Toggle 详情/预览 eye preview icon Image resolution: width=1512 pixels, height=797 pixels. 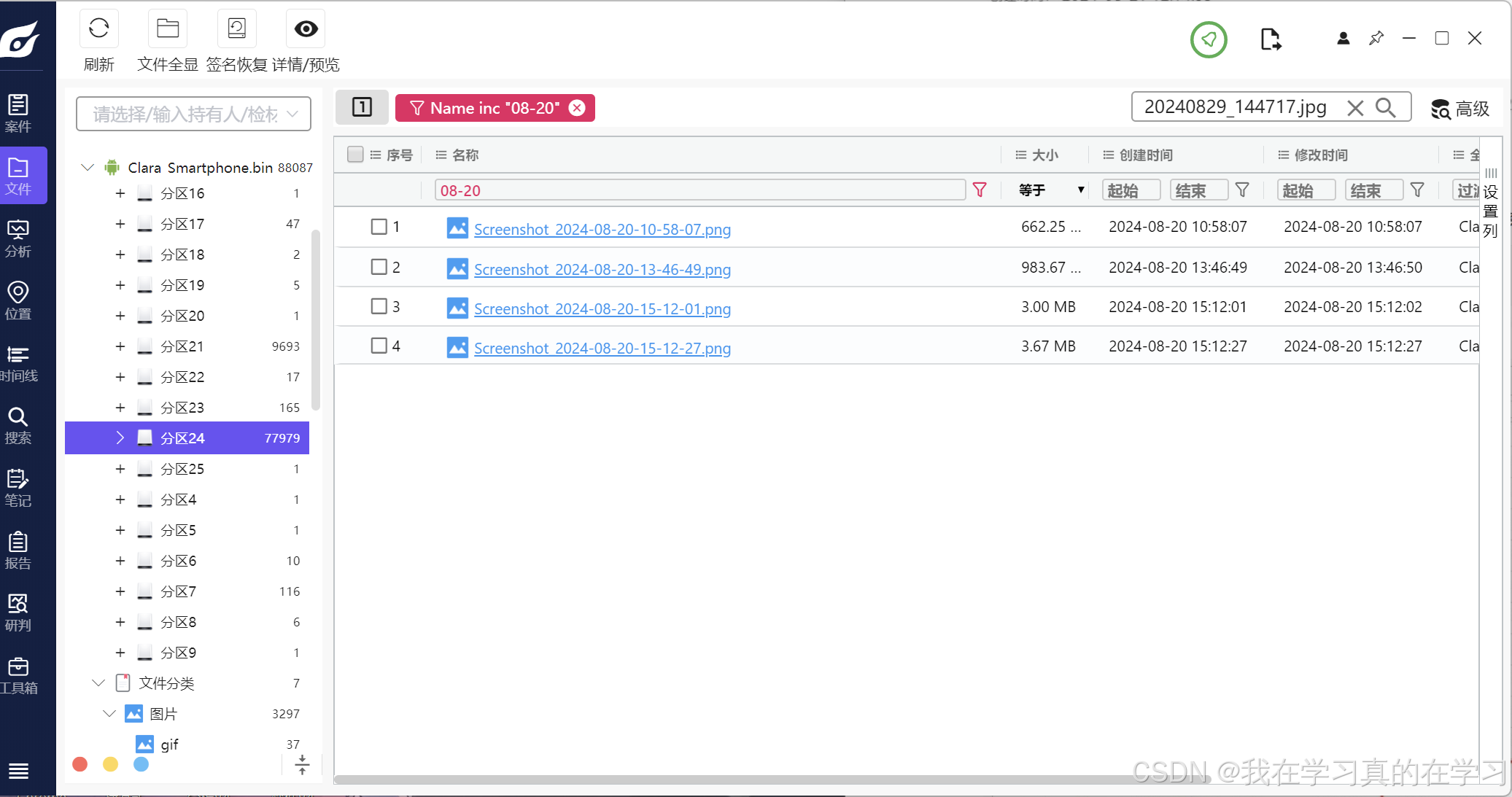(306, 29)
